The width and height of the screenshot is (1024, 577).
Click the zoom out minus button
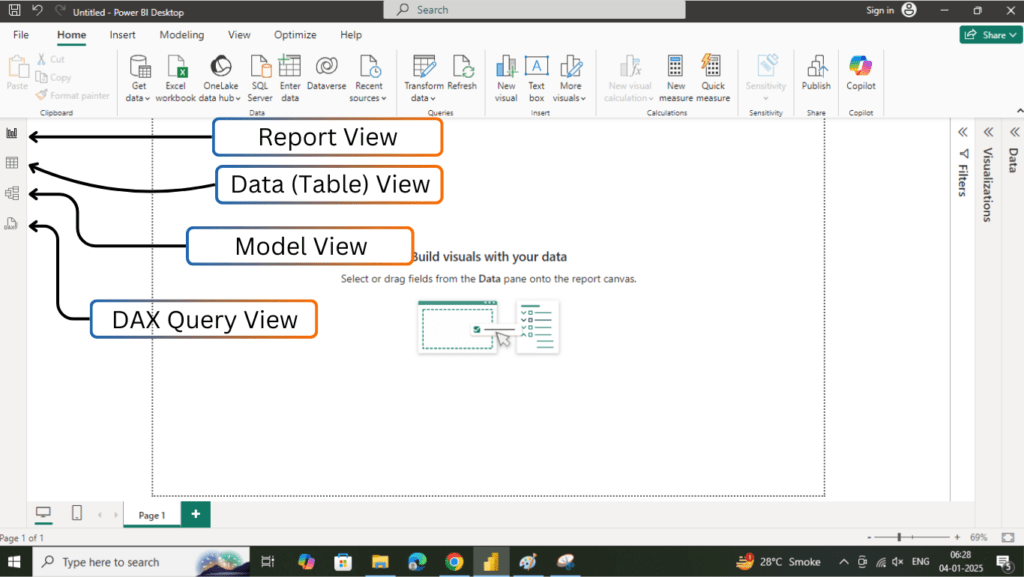pyautogui.click(x=869, y=537)
